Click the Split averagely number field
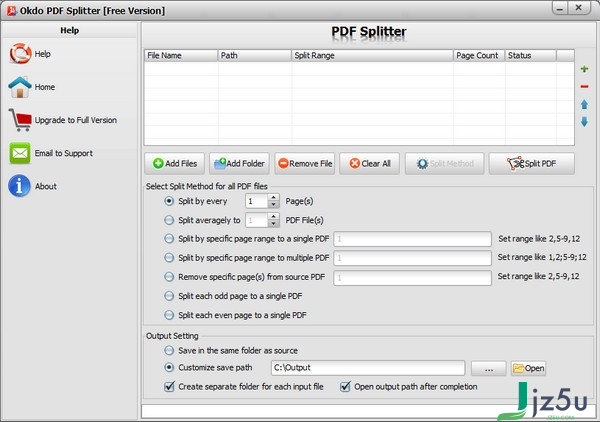 [256, 220]
